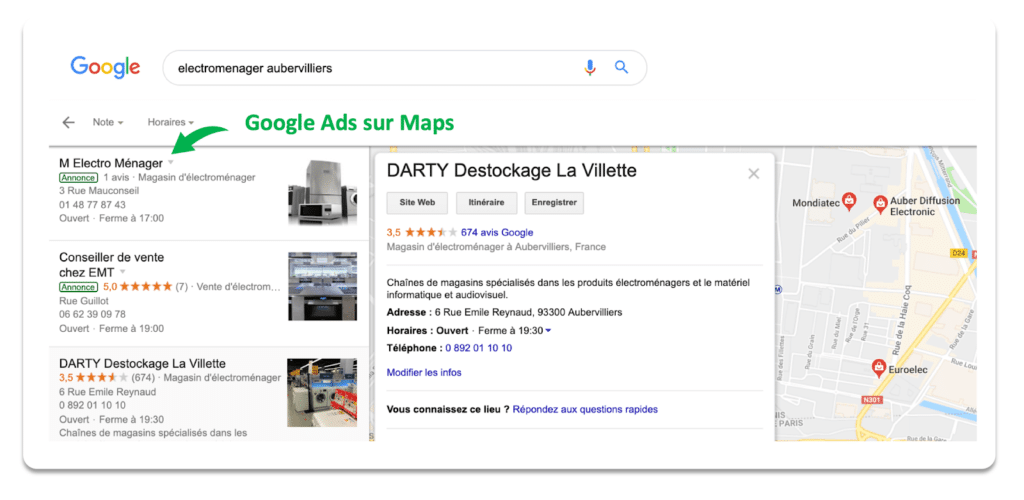Click the N301 road label on map

(x=871, y=399)
